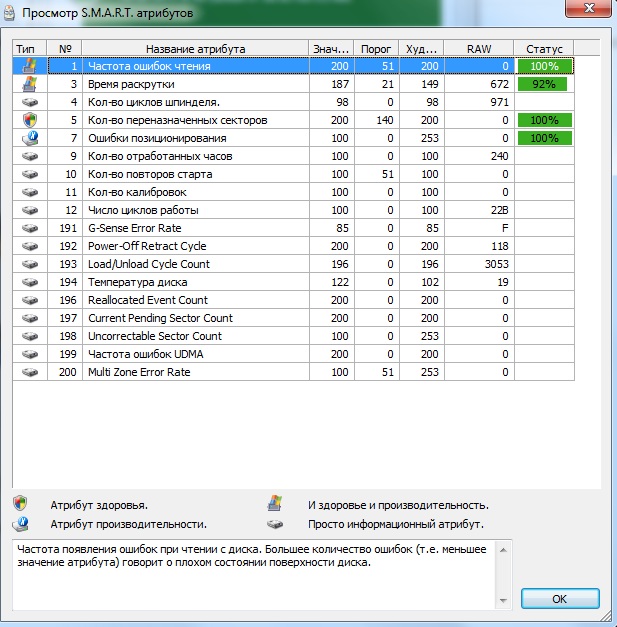Click disk icon in Кол-во отработанных часов row

point(30,156)
